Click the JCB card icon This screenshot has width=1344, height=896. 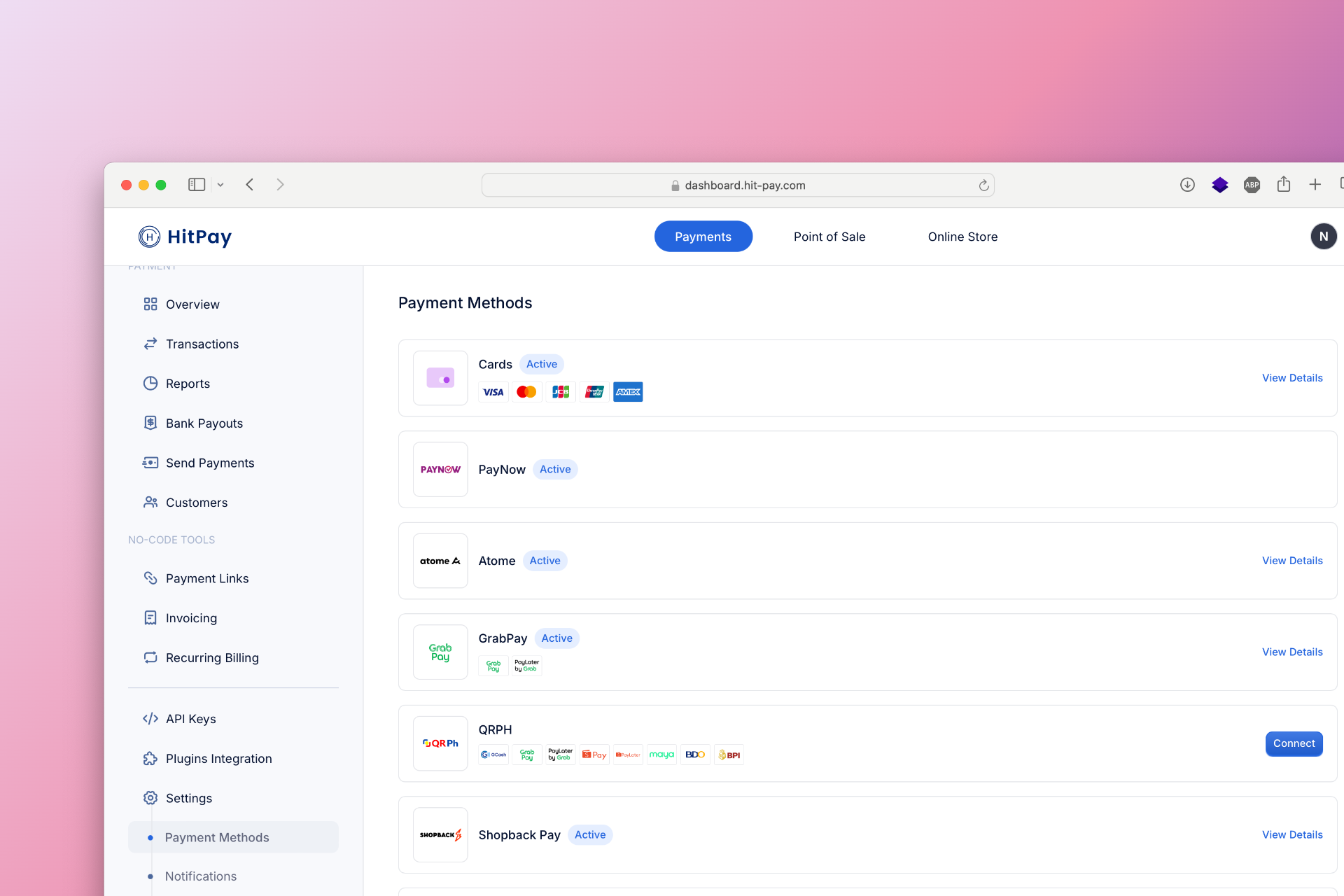click(x=561, y=392)
